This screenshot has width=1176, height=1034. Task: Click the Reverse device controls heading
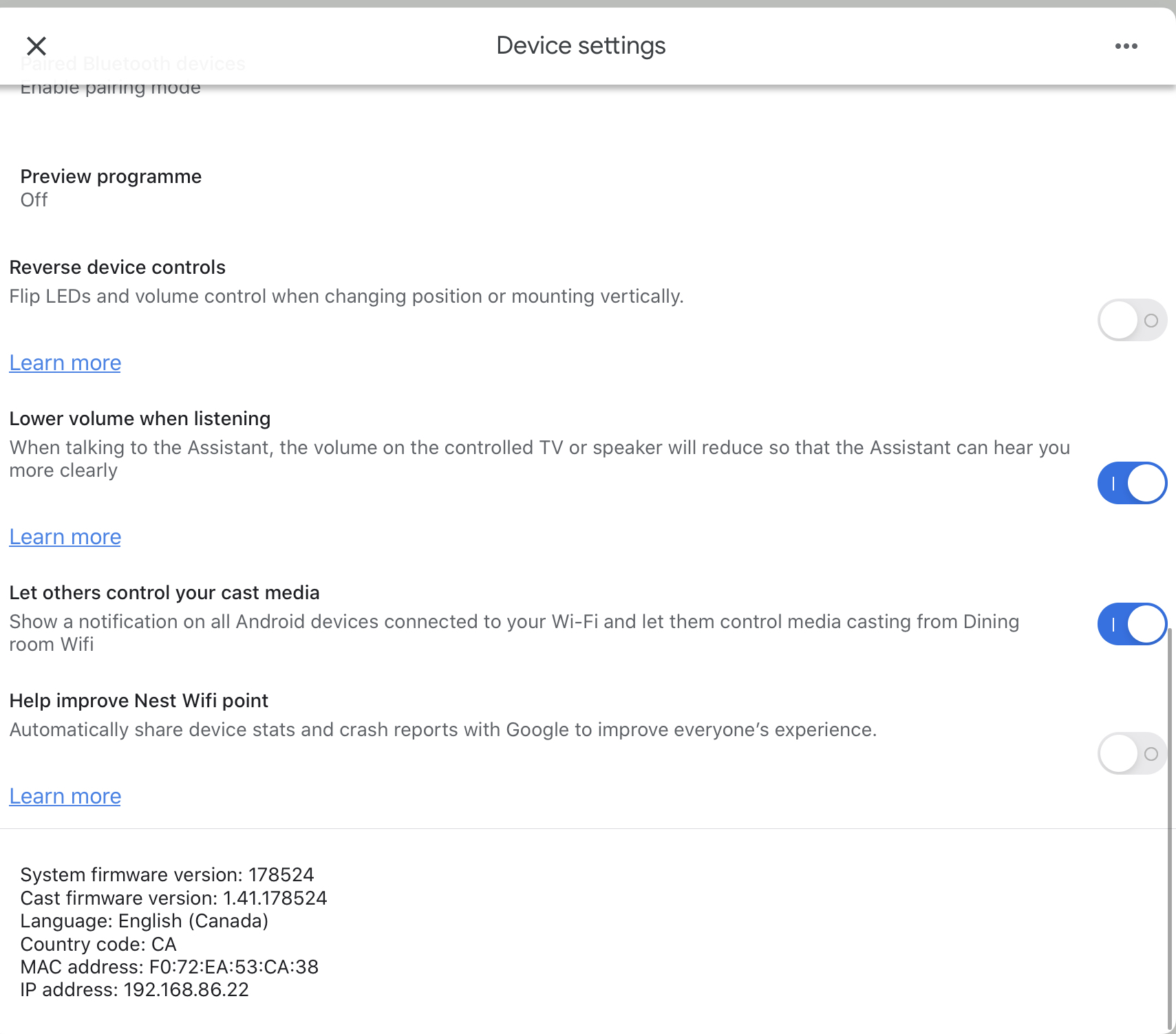[x=118, y=267]
